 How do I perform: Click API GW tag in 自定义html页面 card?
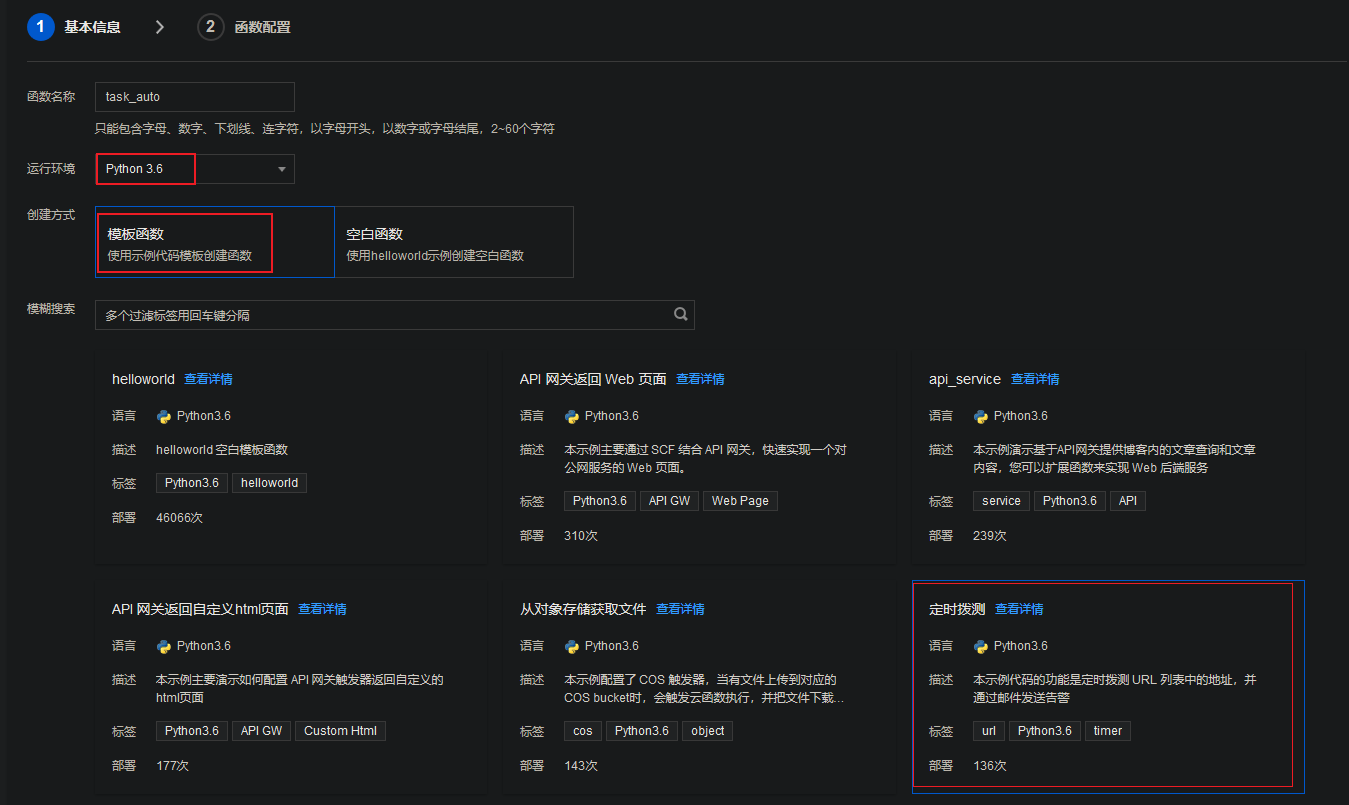click(261, 731)
